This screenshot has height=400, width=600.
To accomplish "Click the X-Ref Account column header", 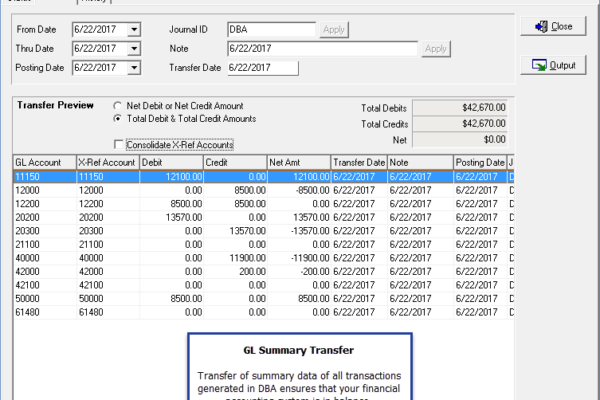I will point(108,162).
